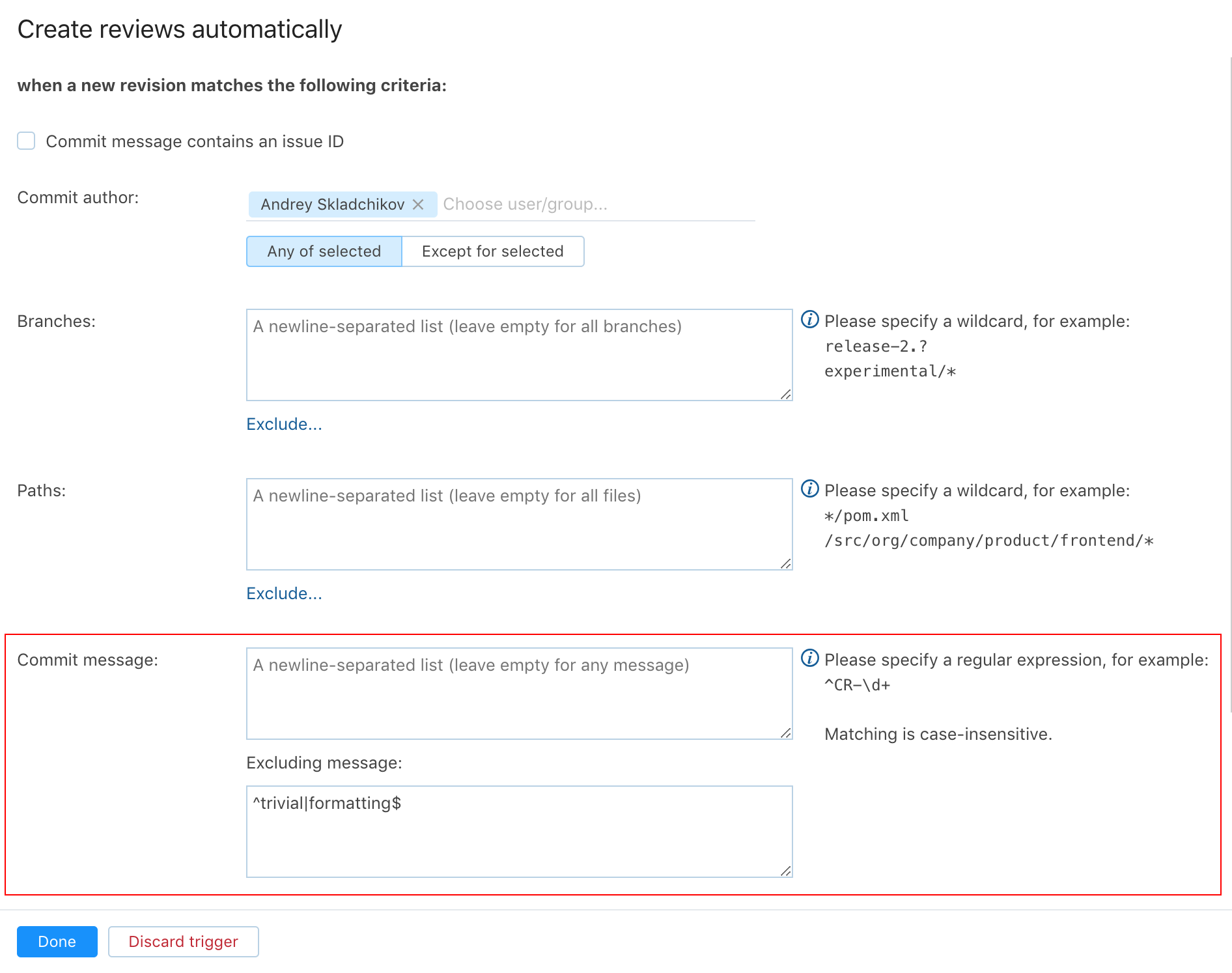Click the resize handle of Paths textarea
Screen dimensions: 1232x973
coord(786,563)
